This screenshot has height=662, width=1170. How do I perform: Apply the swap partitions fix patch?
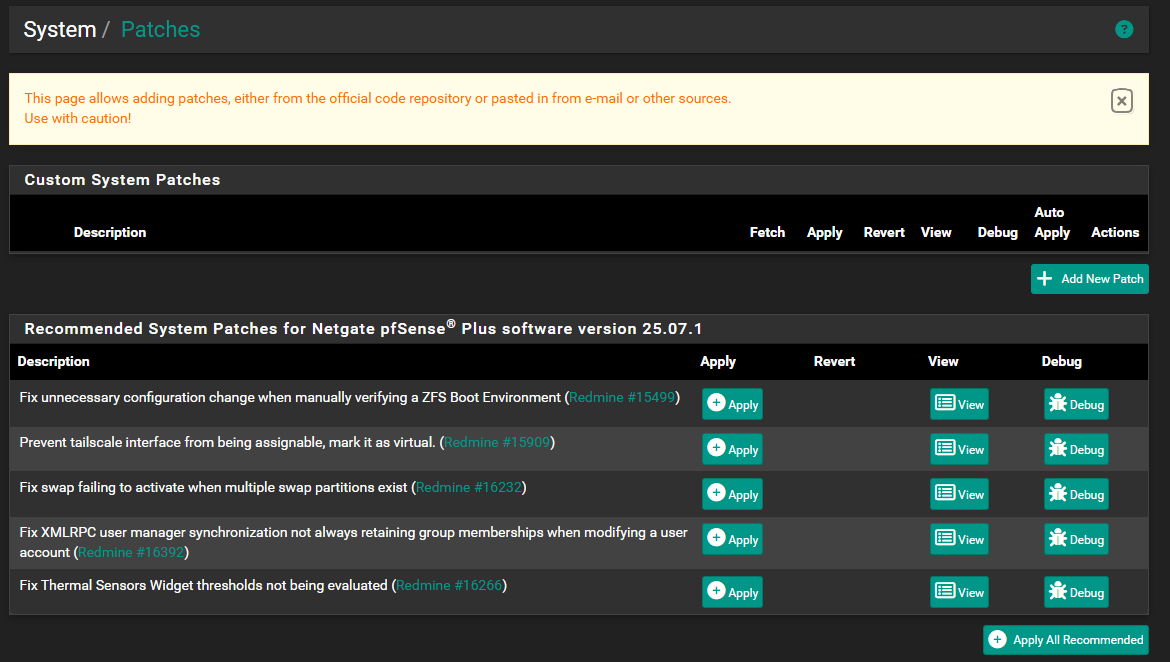(732, 494)
